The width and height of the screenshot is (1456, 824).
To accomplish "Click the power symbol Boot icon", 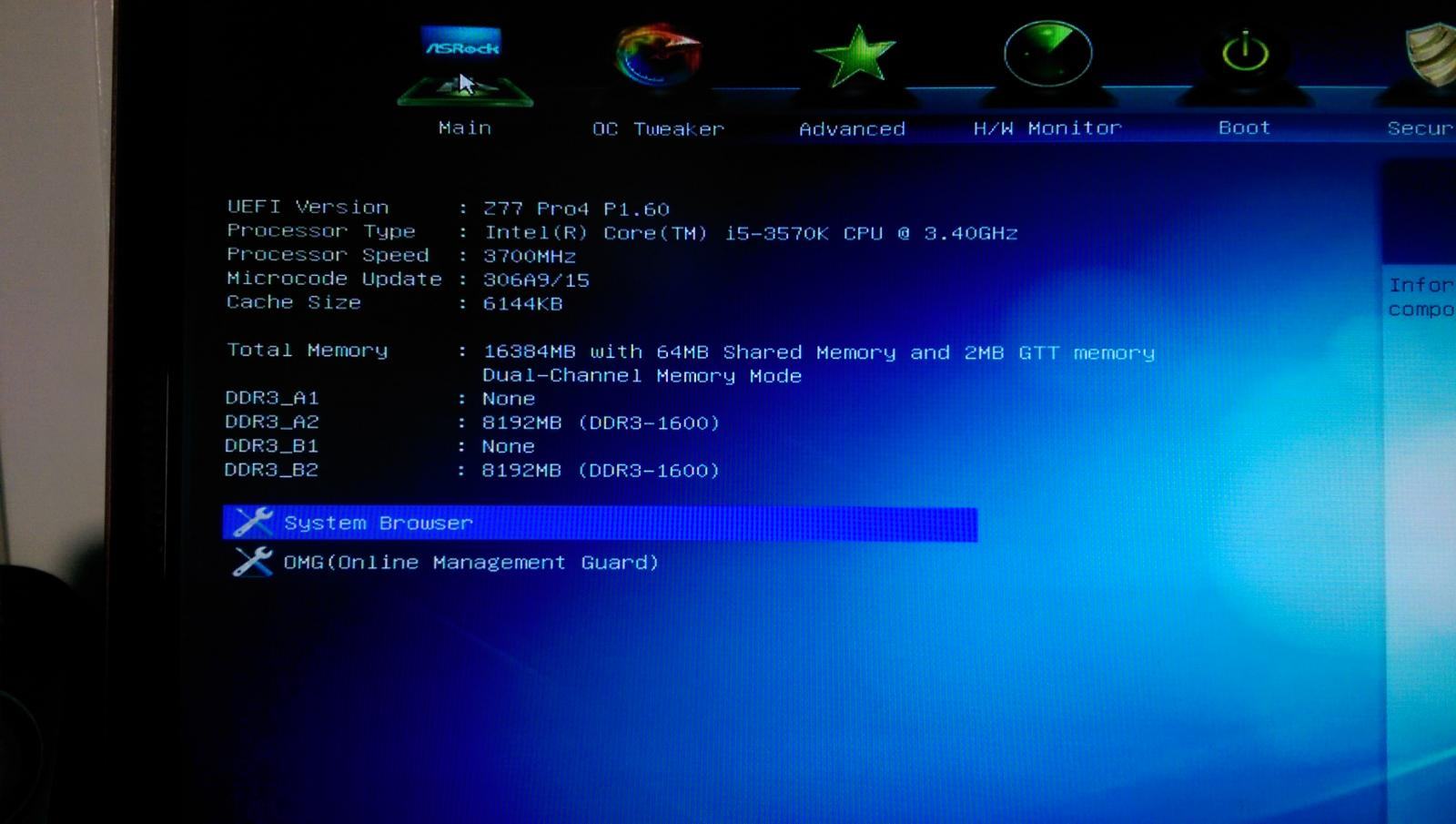I will click(x=1245, y=55).
